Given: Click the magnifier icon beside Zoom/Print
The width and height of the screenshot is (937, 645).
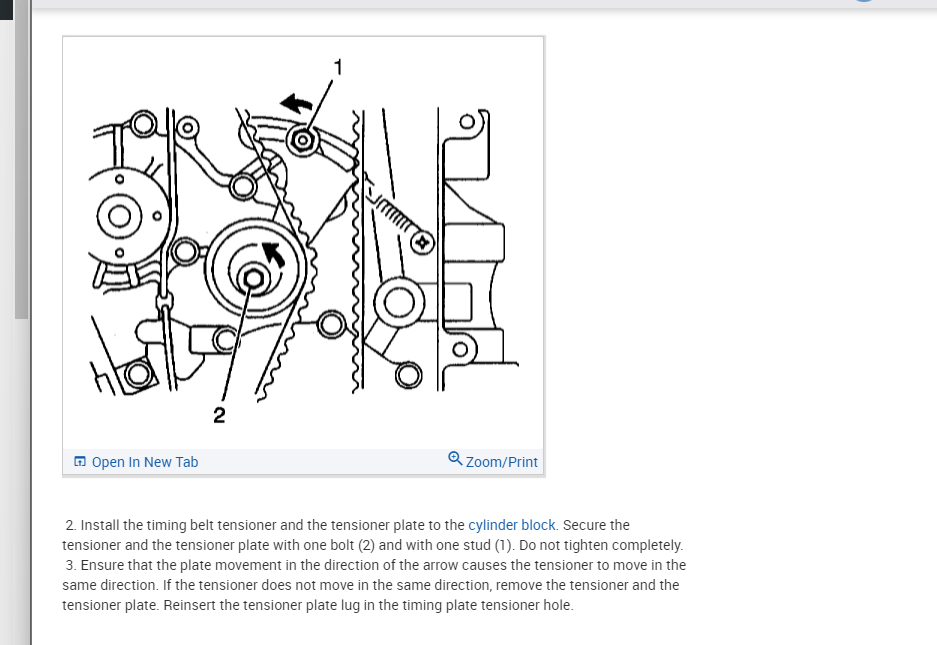Looking at the screenshot, I should pos(455,458).
